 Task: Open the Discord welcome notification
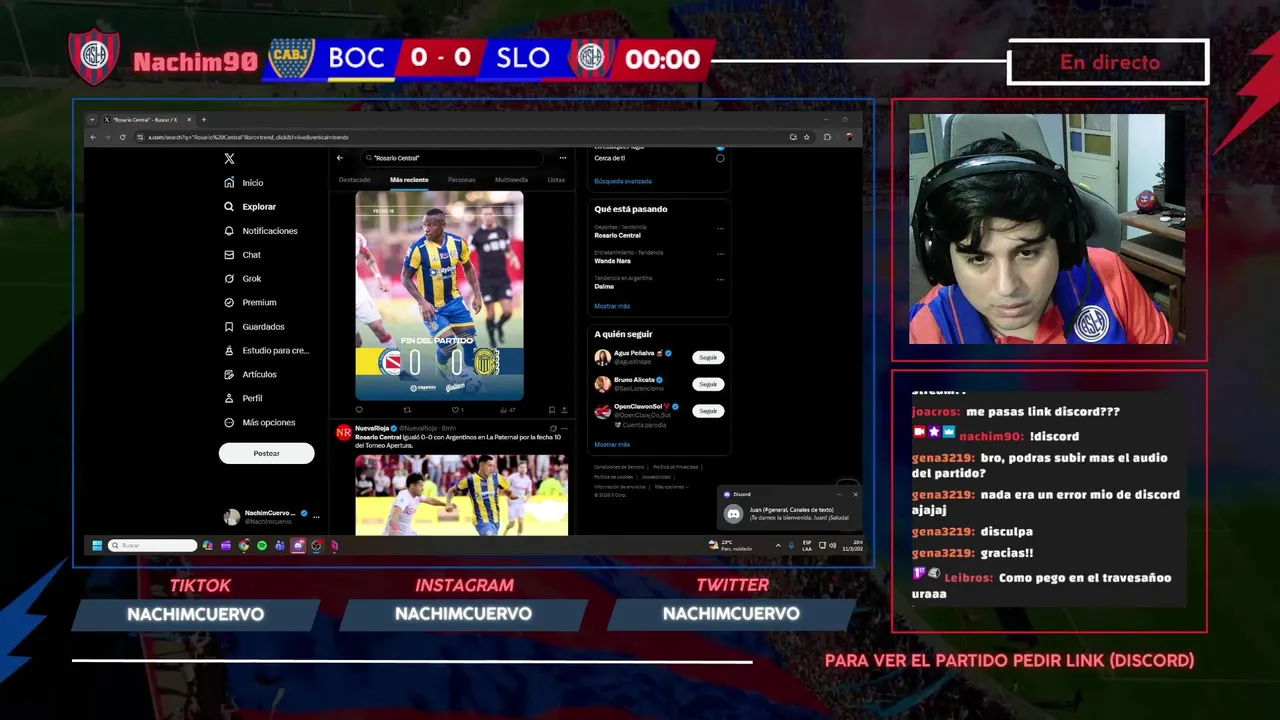point(789,508)
